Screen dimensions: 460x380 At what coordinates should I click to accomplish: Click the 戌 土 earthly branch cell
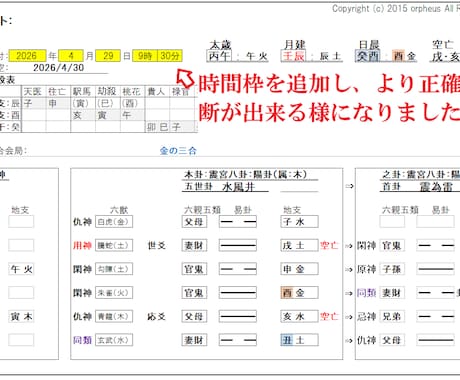299,246
